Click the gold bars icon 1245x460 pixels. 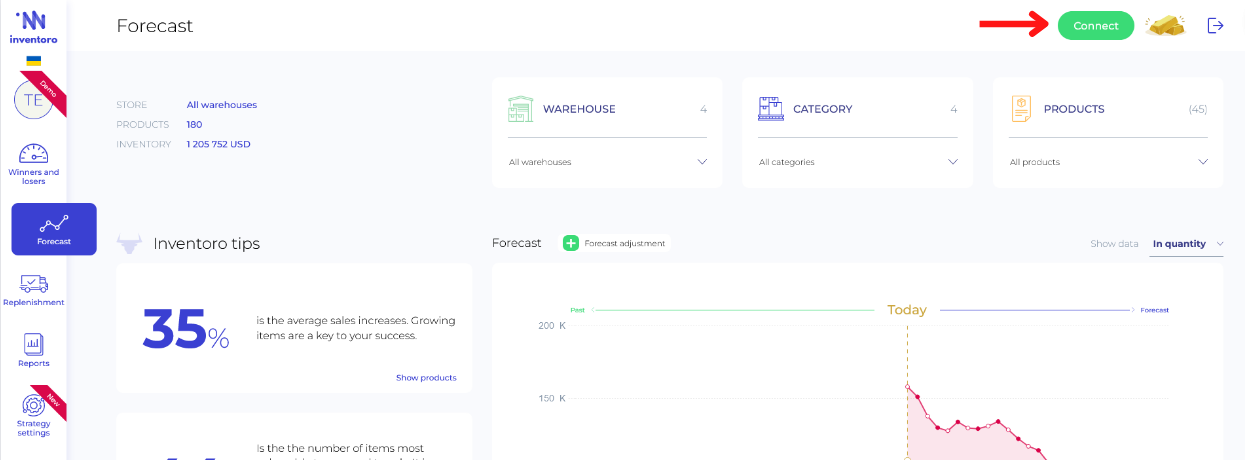click(1165, 26)
